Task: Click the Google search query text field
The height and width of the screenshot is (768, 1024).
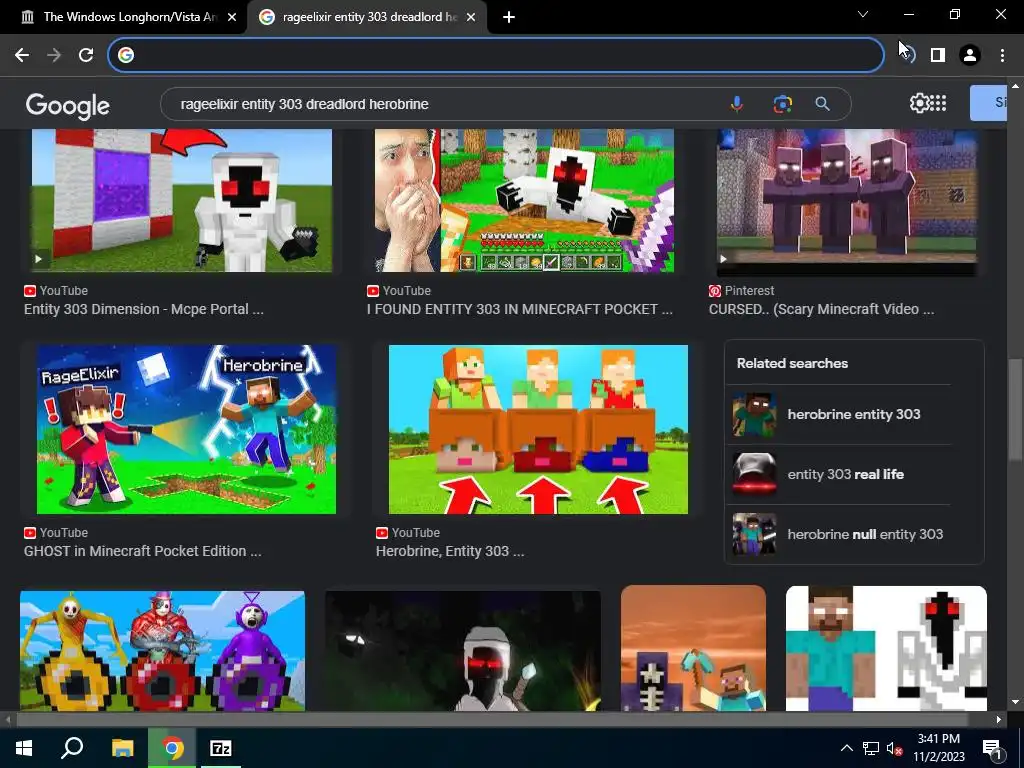Action: 444,104
